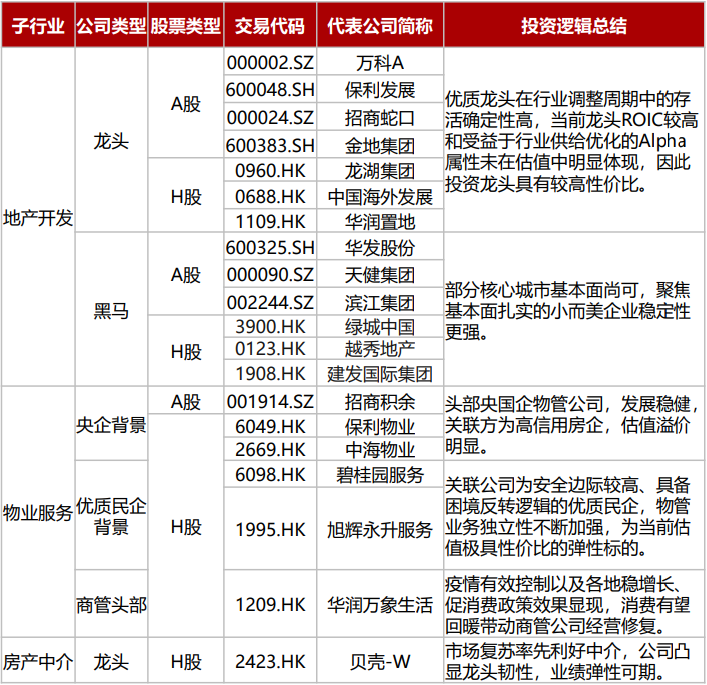The width and height of the screenshot is (707, 685).
Task: Select the stock code 3900.HK
Action: tap(270, 326)
